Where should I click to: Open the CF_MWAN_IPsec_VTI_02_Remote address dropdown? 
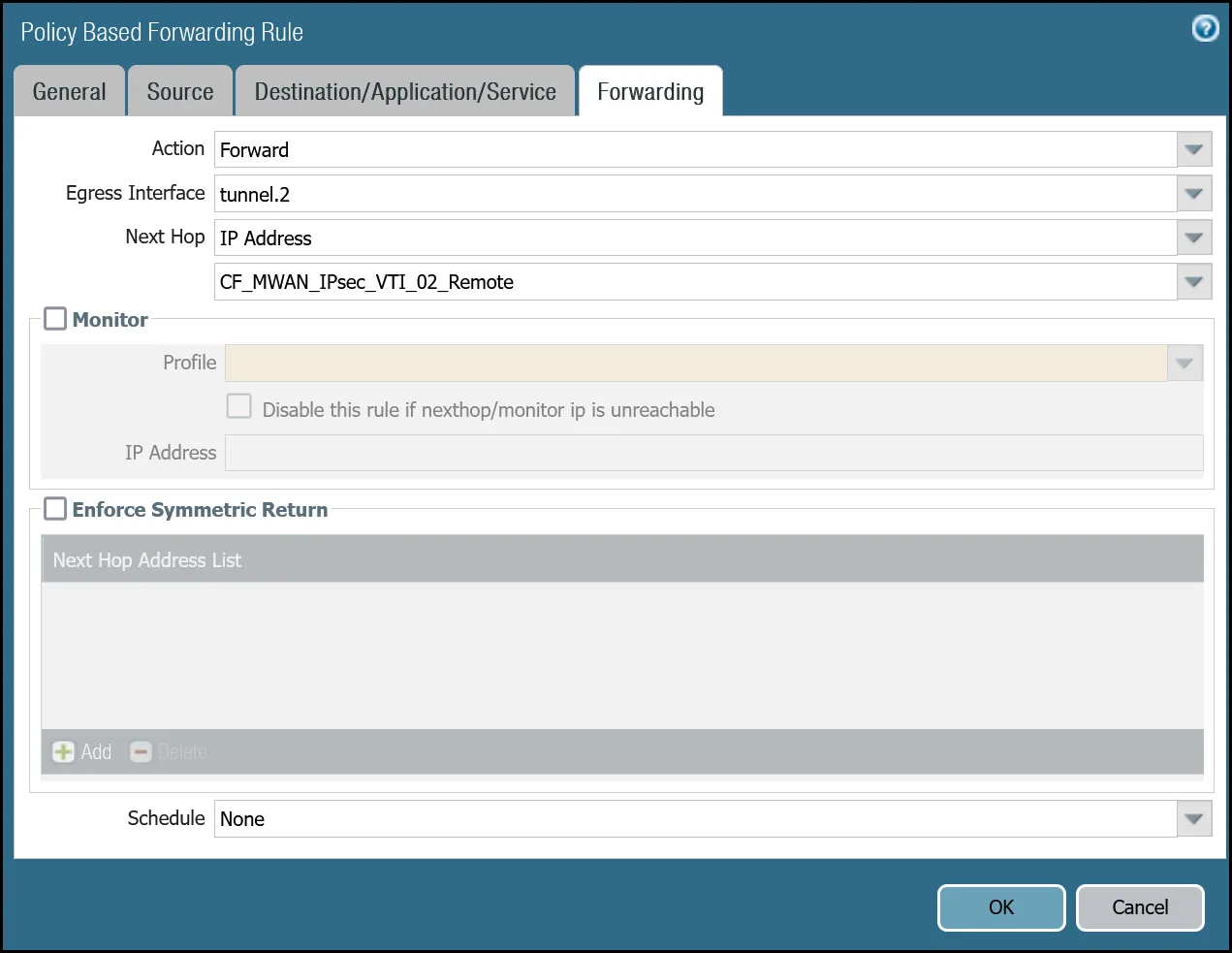coord(1193,281)
